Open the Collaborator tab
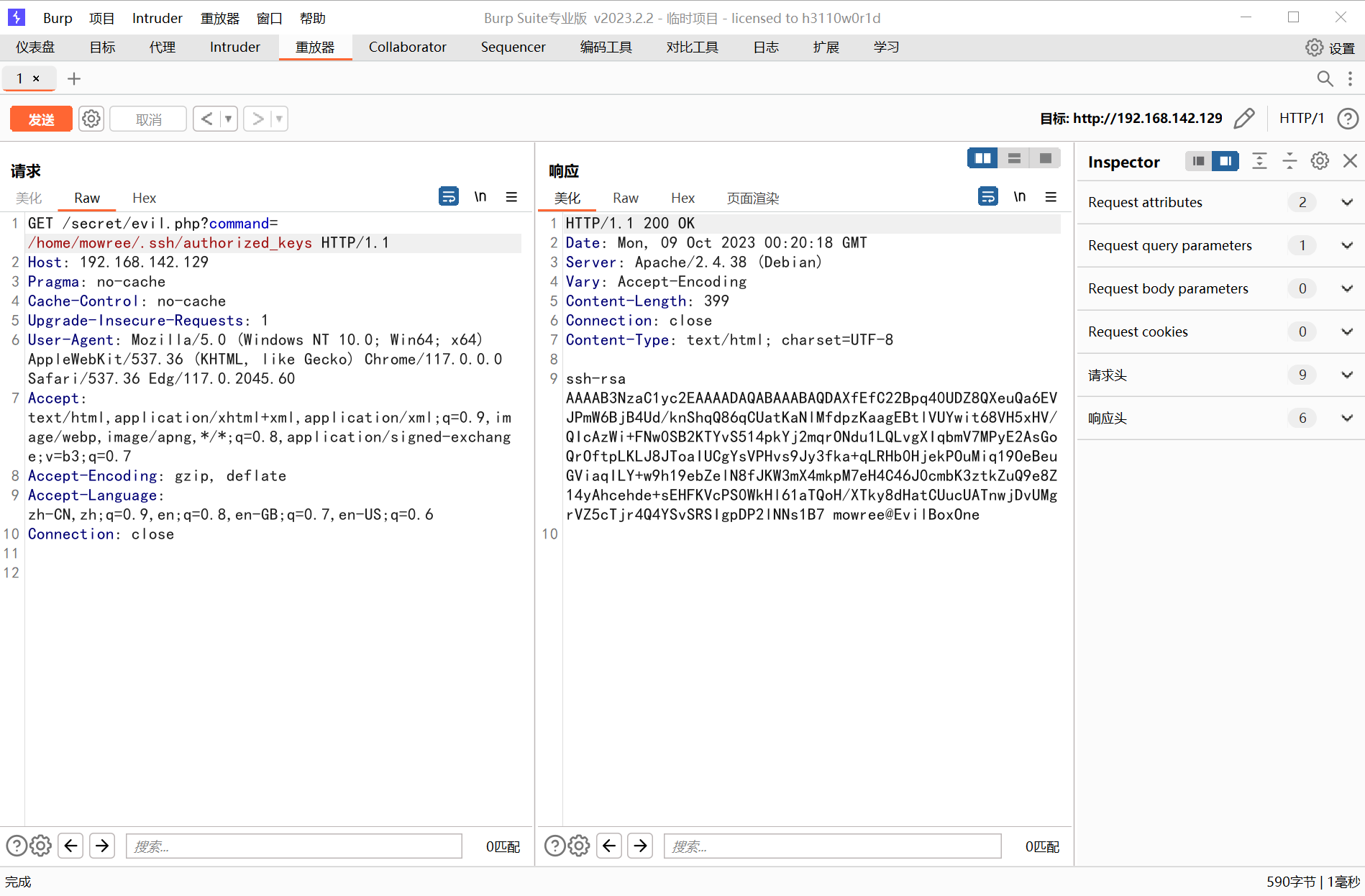 (408, 47)
